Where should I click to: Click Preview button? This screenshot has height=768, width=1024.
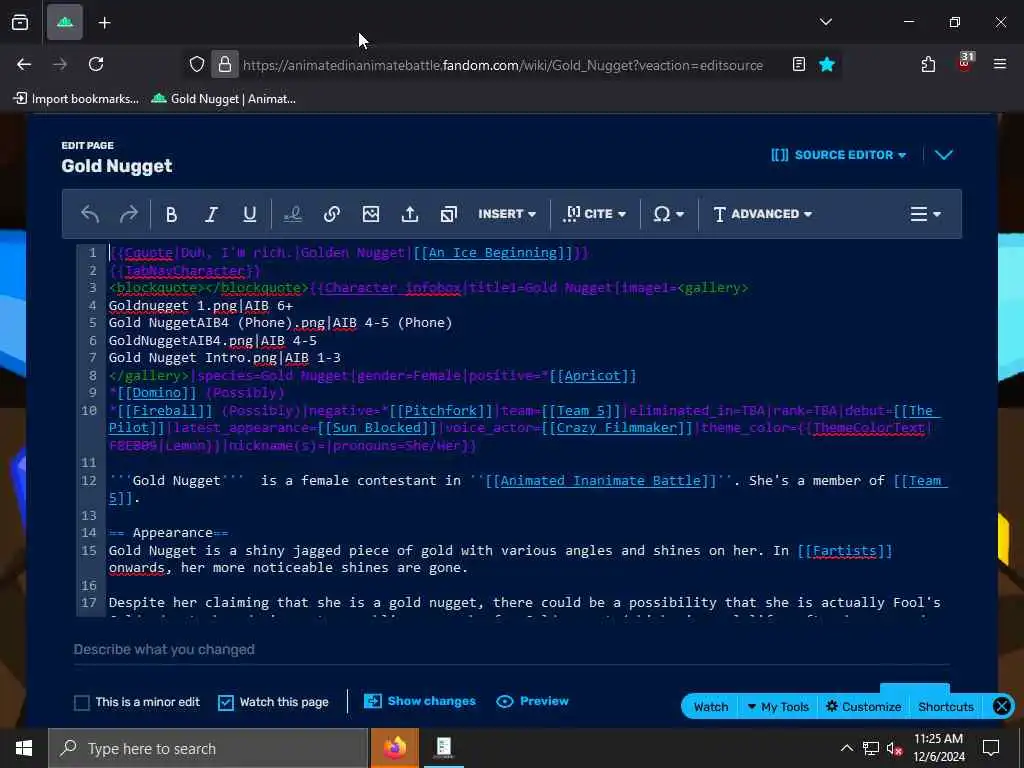click(x=532, y=701)
